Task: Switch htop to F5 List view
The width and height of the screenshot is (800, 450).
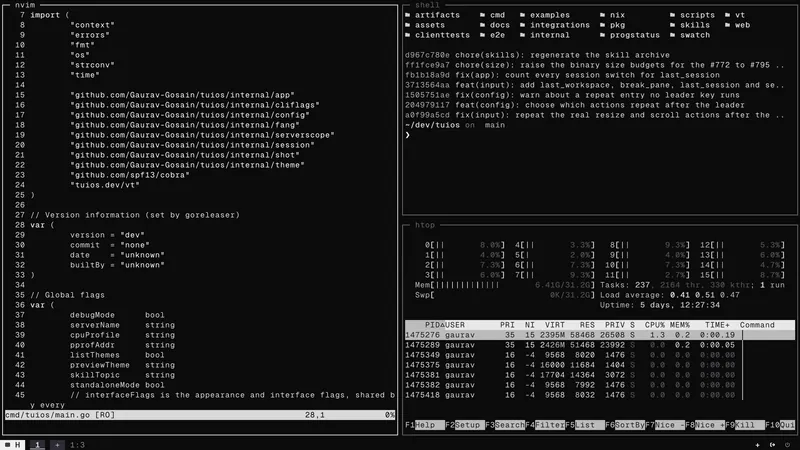Action: pyautogui.click(x=585, y=425)
